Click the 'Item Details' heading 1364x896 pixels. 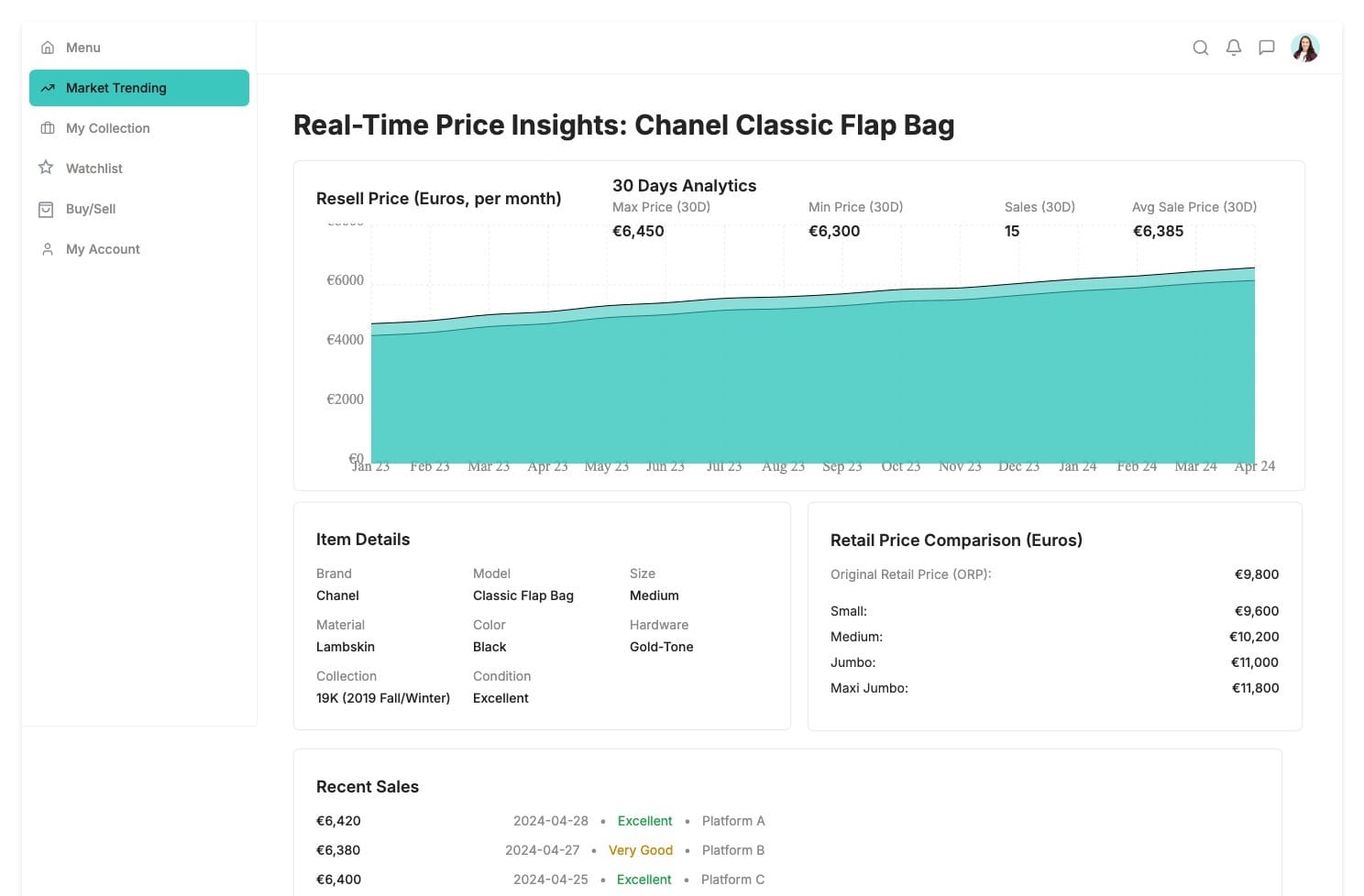(363, 540)
